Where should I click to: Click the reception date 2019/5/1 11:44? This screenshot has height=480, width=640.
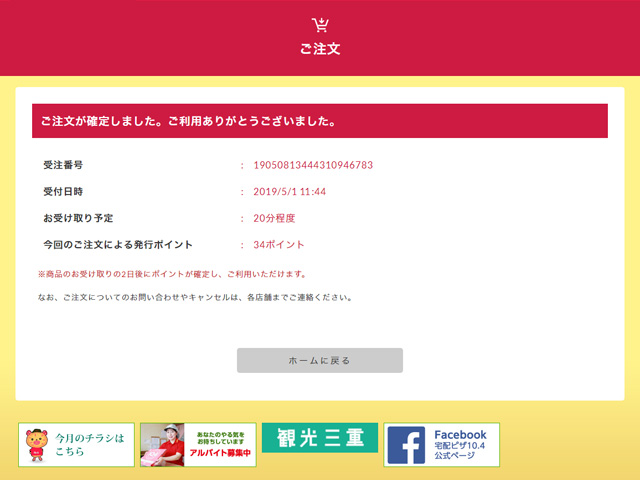(x=289, y=191)
